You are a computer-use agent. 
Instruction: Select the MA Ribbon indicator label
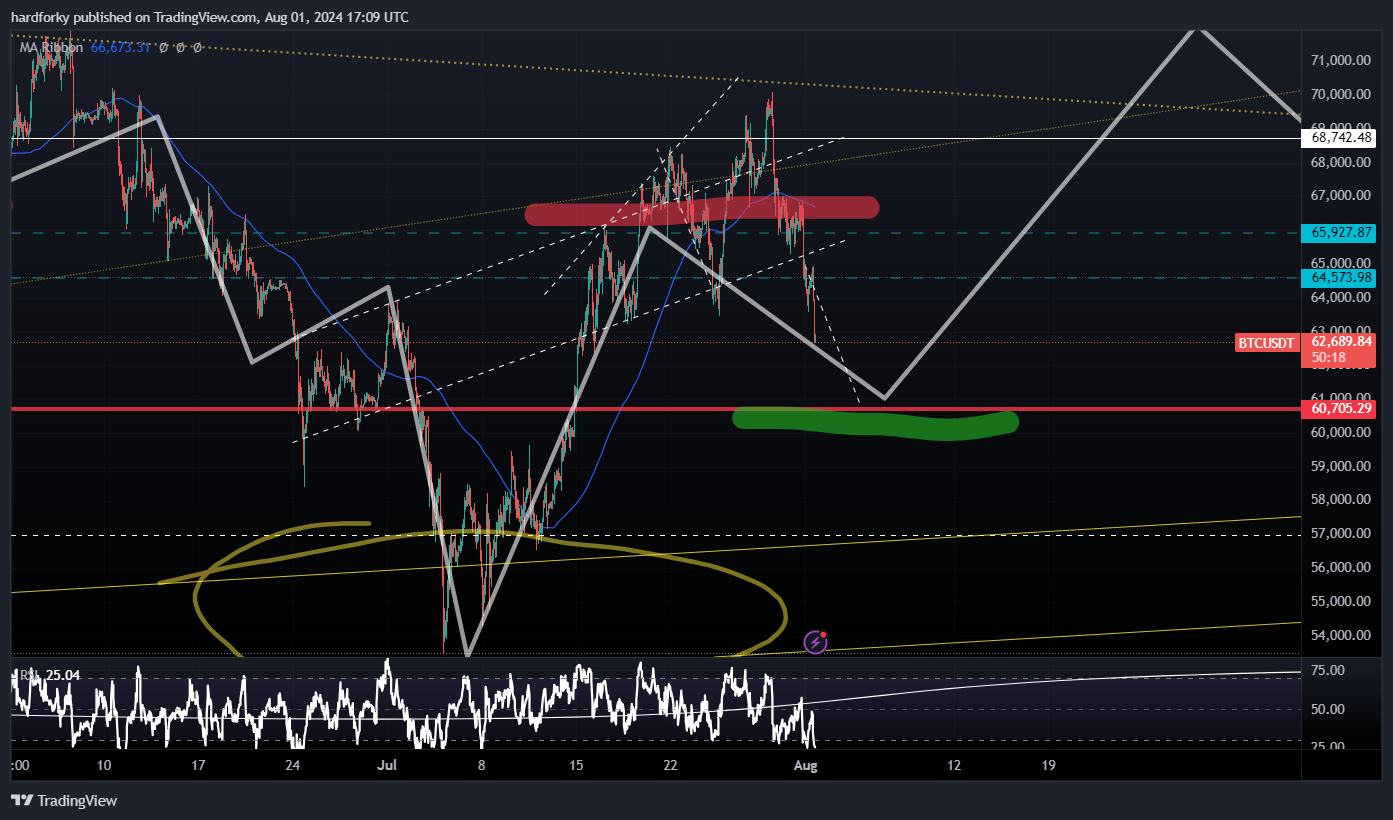(49, 47)
